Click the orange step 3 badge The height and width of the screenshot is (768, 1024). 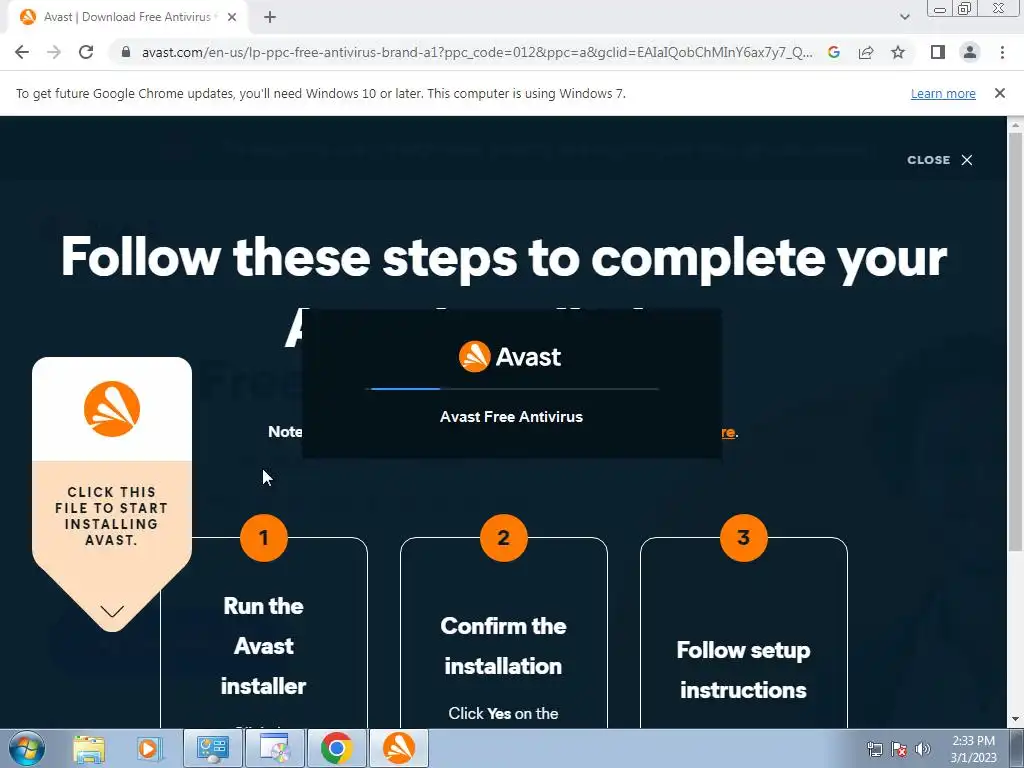pyautogui.click(x=743, y=537)
